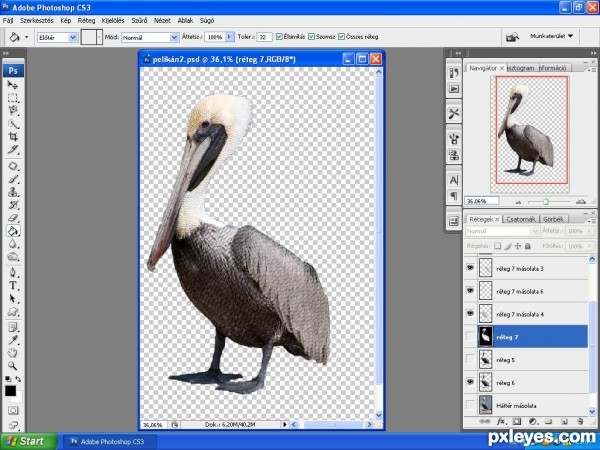Viewport: 600px width, 450px height.
Task: Select the Healing Brush tool
Action: (x=13, y=166)
